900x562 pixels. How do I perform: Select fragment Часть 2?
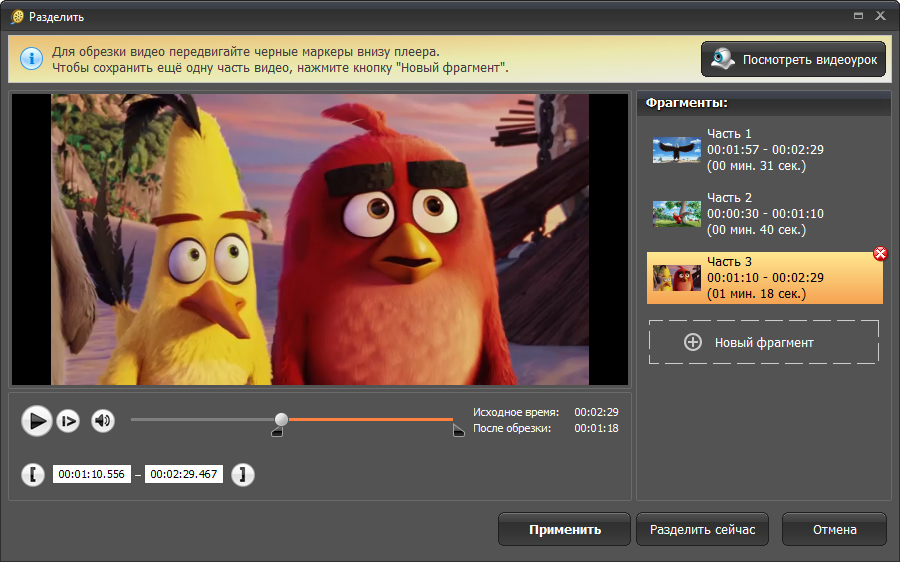point(764,213)
